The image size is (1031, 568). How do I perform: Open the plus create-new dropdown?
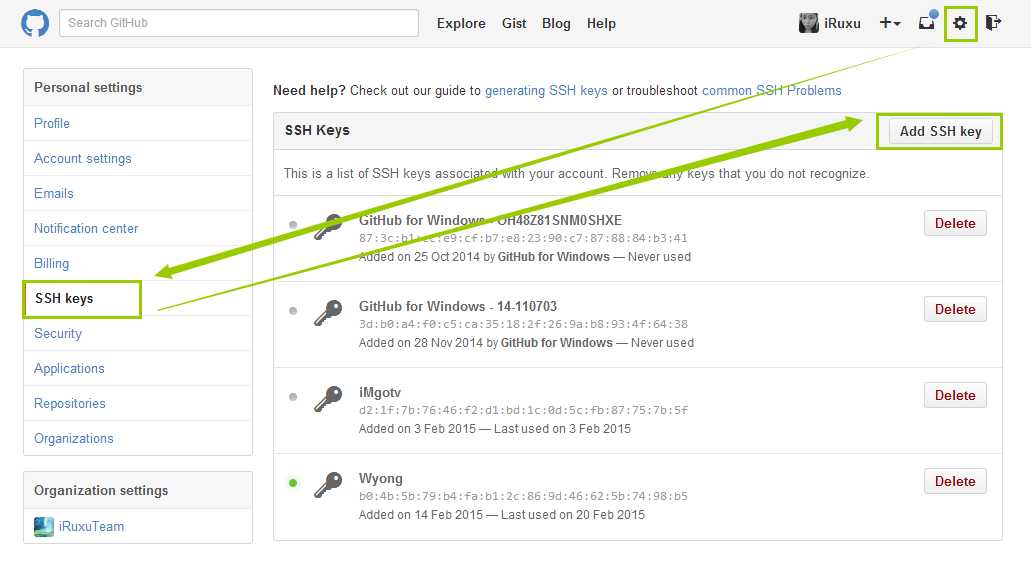[890, 23]
